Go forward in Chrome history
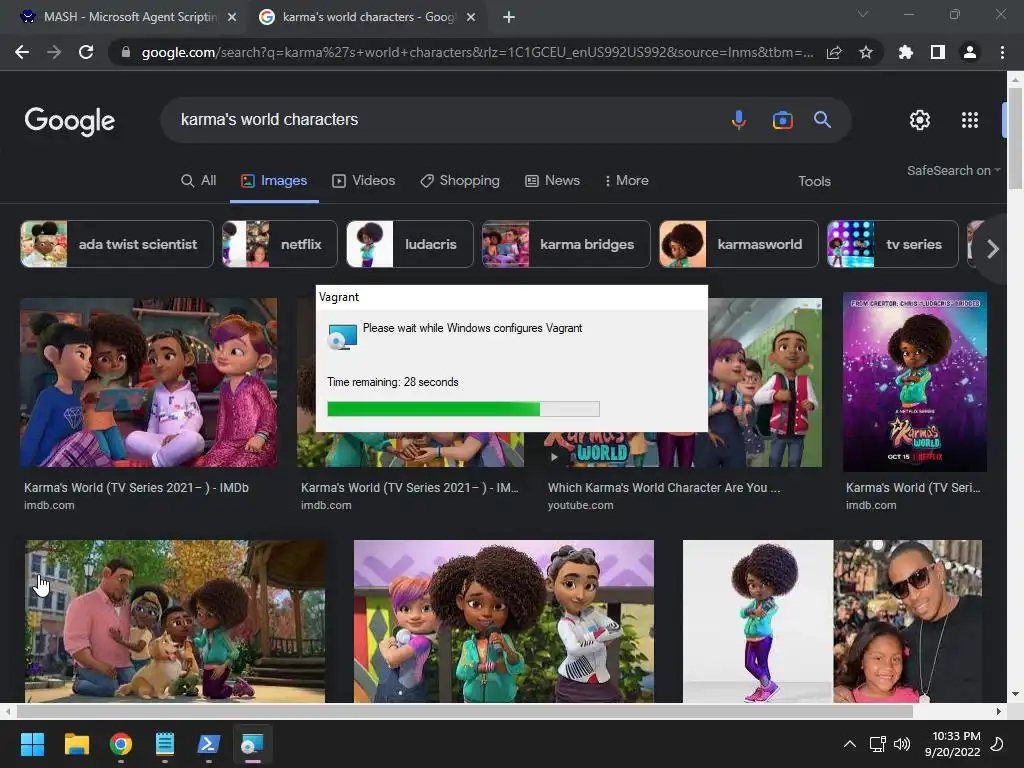This screenshot has height=768, width=1024. click(x=54, y=52)
